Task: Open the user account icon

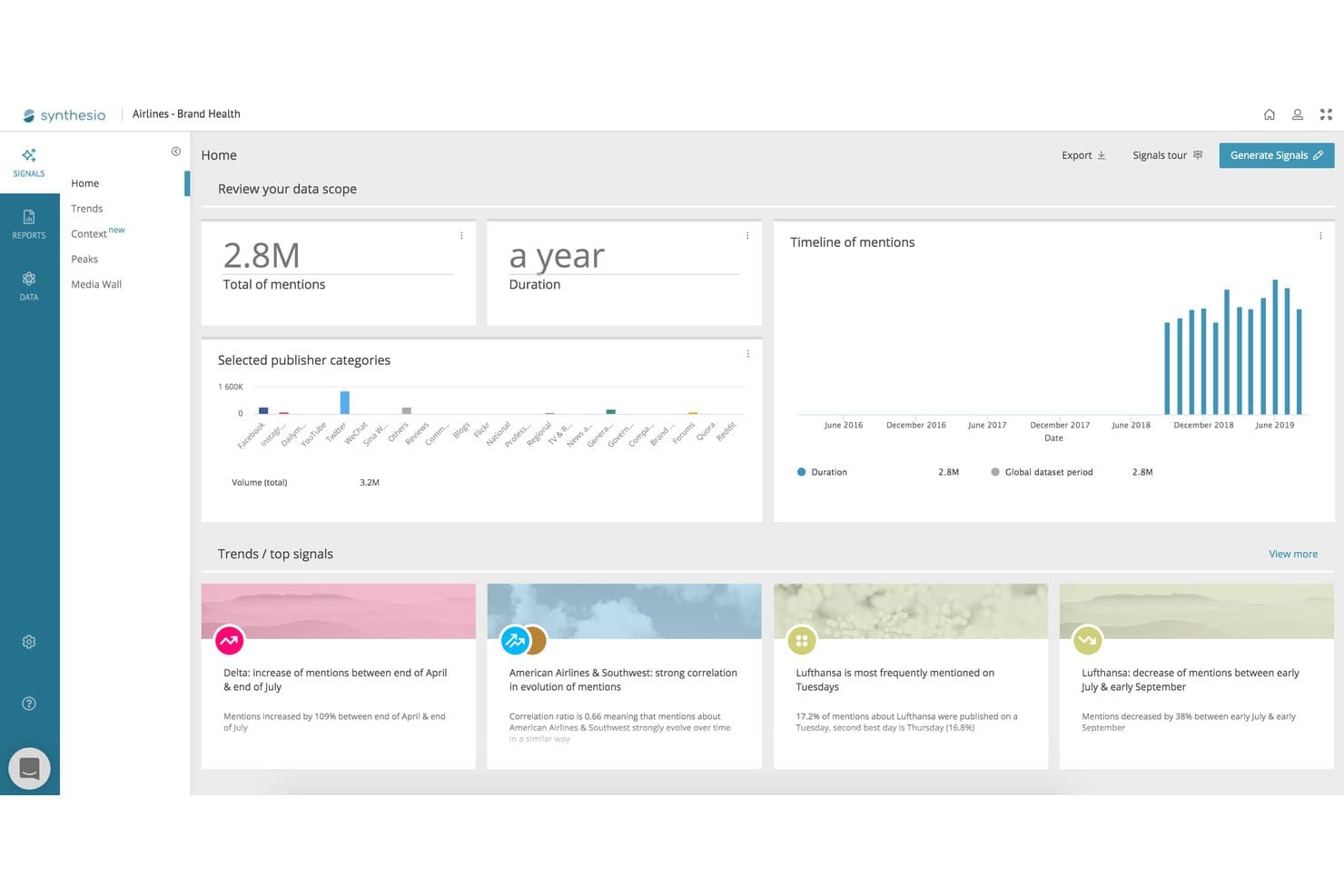Action: point(1298,114)
